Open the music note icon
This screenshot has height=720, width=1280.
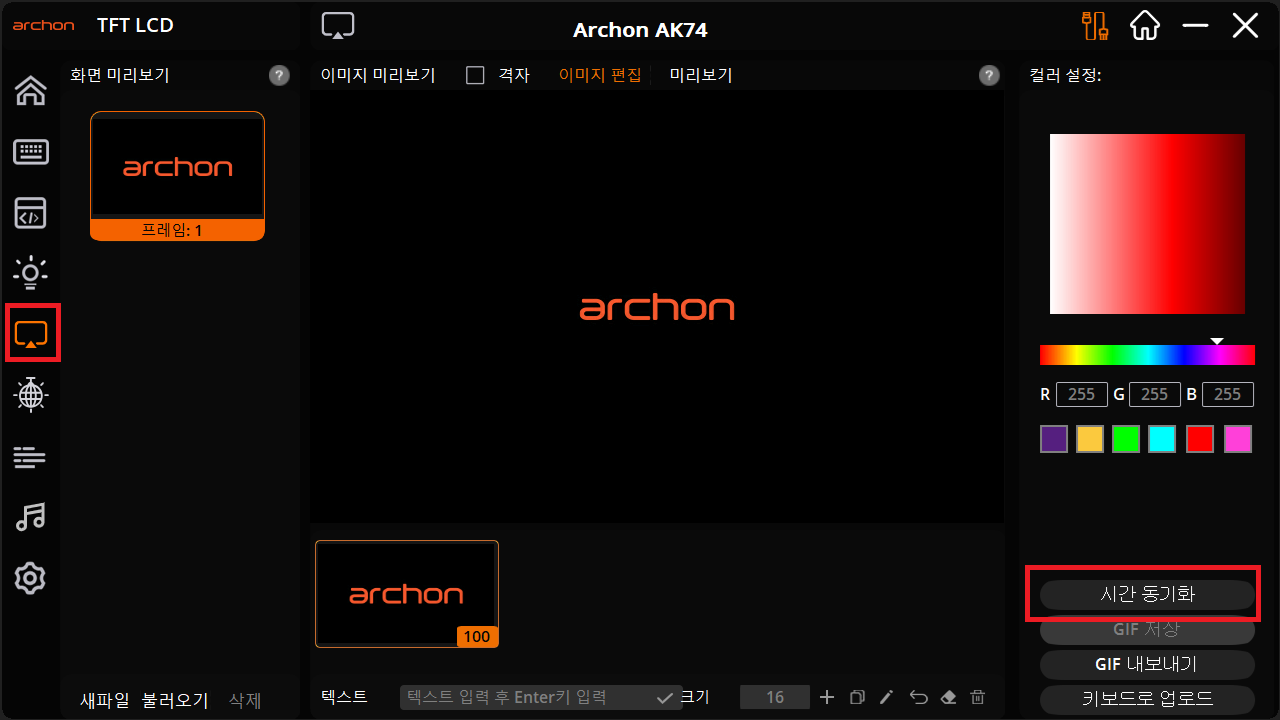pos(31,517)
